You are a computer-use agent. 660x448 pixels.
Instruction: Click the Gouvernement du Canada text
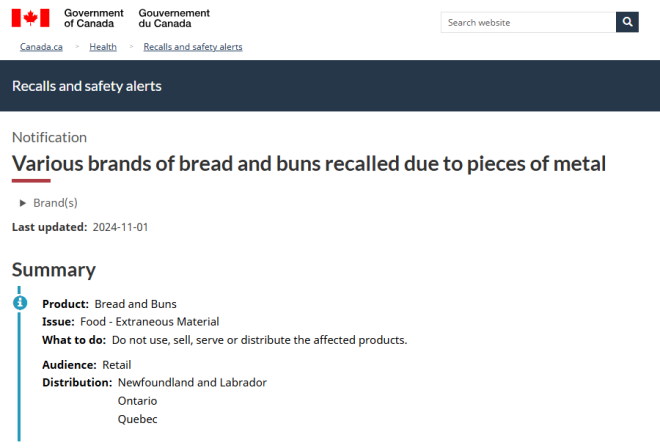(x=174, y=18)
